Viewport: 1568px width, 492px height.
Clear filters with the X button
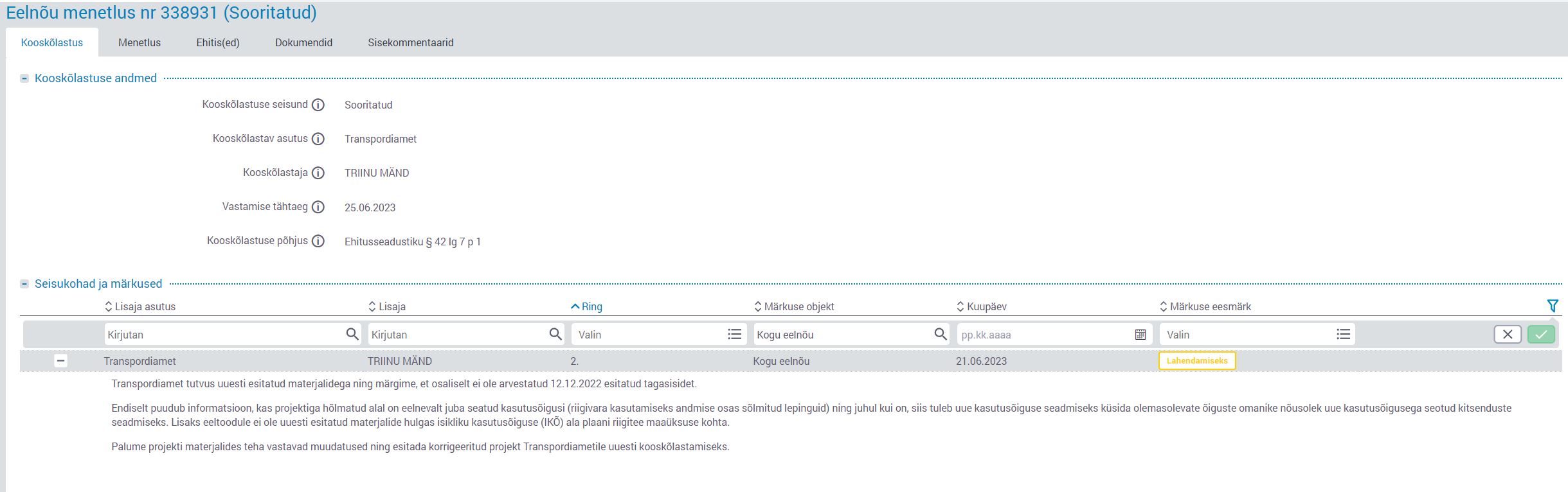coord(1507,335)
